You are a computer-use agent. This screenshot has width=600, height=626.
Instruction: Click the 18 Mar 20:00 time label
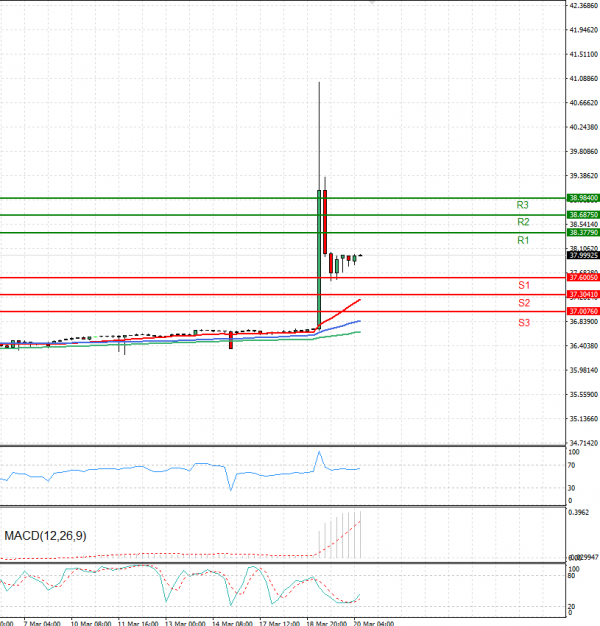coord(327,623)
